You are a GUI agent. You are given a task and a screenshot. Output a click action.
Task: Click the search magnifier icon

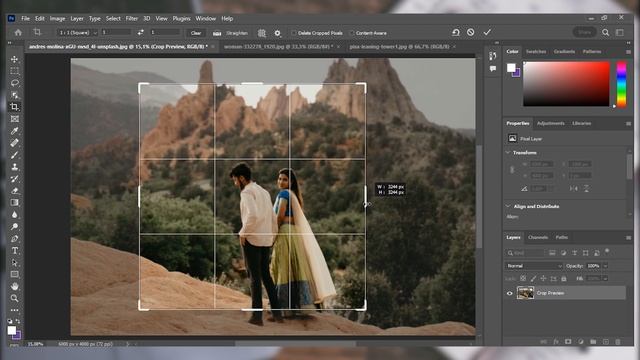coord(606,32)
